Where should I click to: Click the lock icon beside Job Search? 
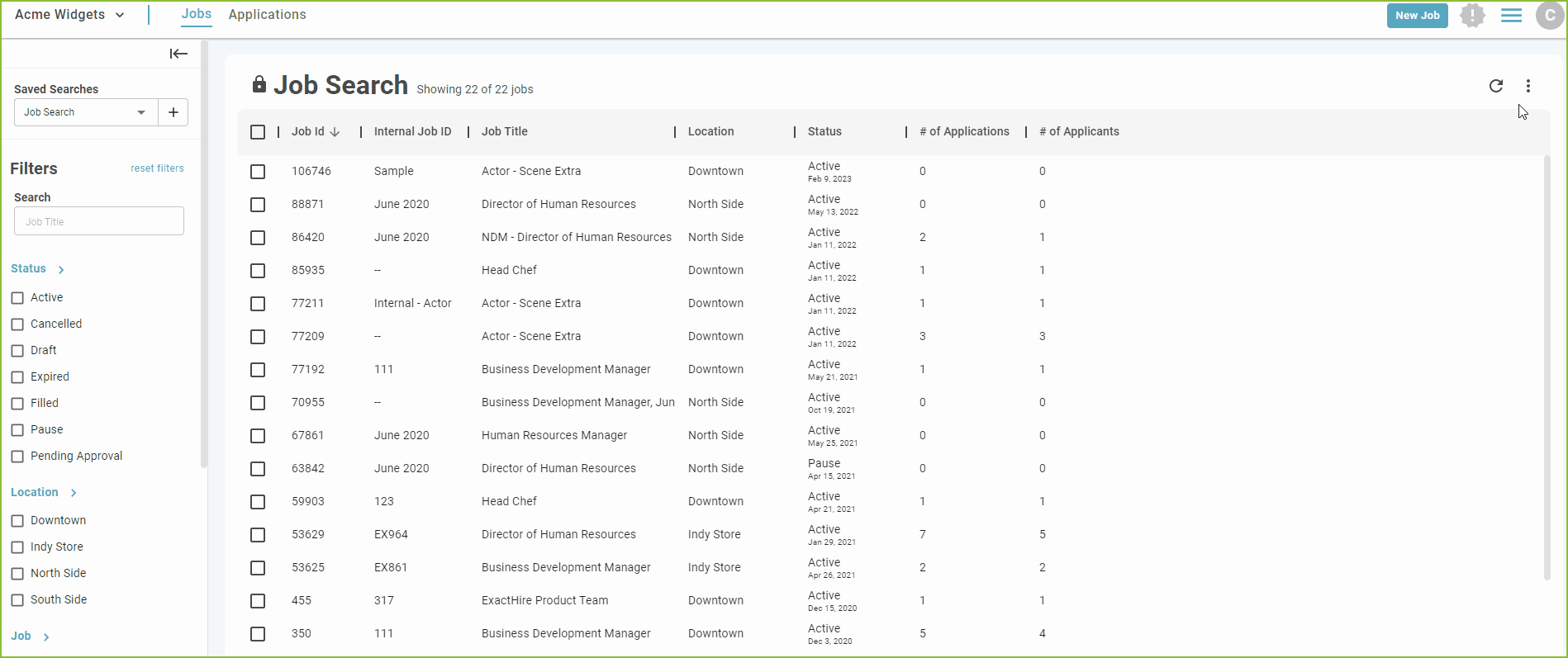click(259, 84)
